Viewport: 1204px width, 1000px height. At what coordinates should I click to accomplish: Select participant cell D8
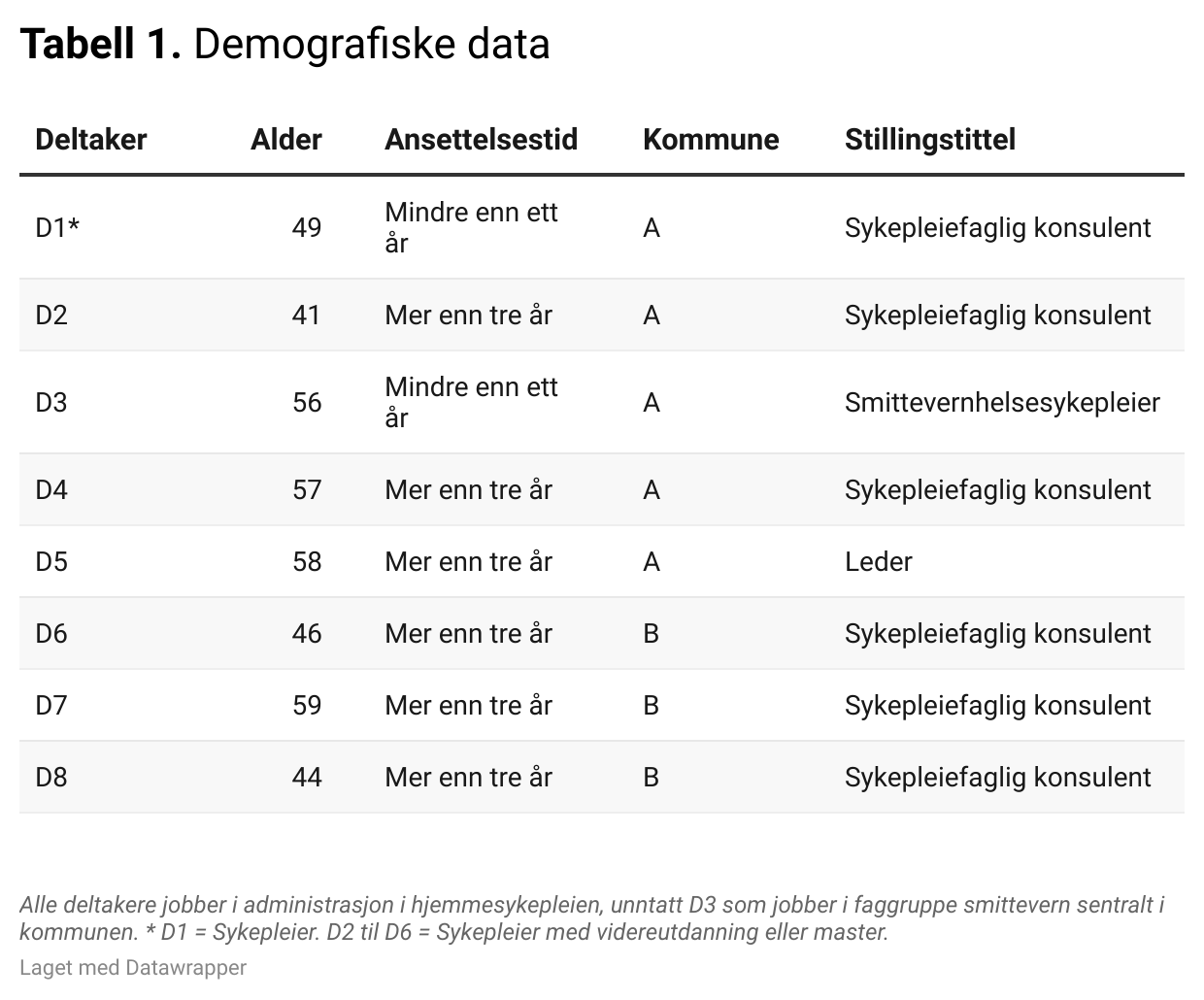[51, 778]
